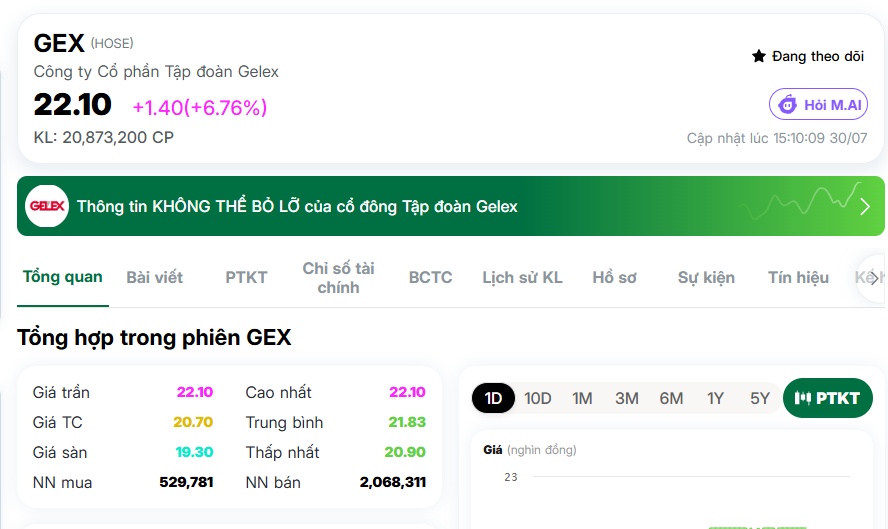This screenshot has height=529, width=888.
Task: Click the current price 22.10
Action: (x=72, y=105)
